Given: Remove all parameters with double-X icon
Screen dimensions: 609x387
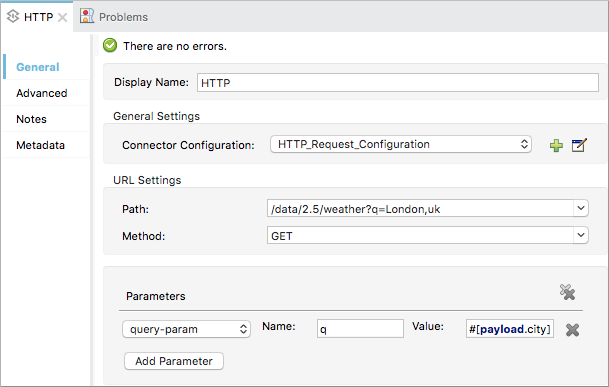Looking at the screenshot, I should click(567, 292).
